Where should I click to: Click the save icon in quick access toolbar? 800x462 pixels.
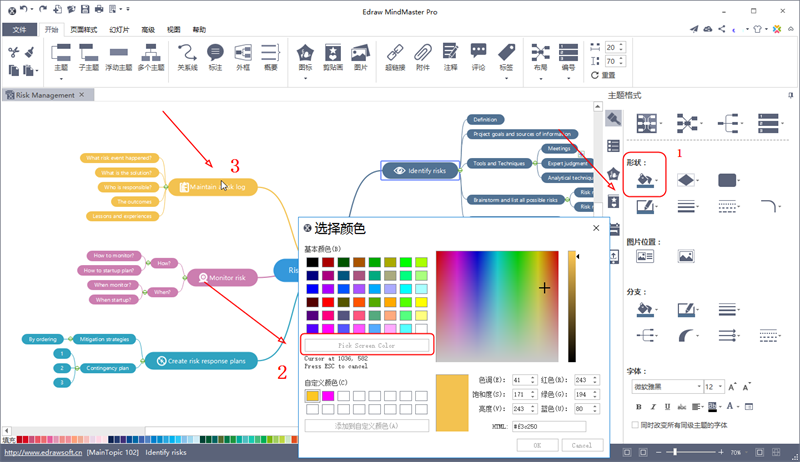[x=85, y=9]
